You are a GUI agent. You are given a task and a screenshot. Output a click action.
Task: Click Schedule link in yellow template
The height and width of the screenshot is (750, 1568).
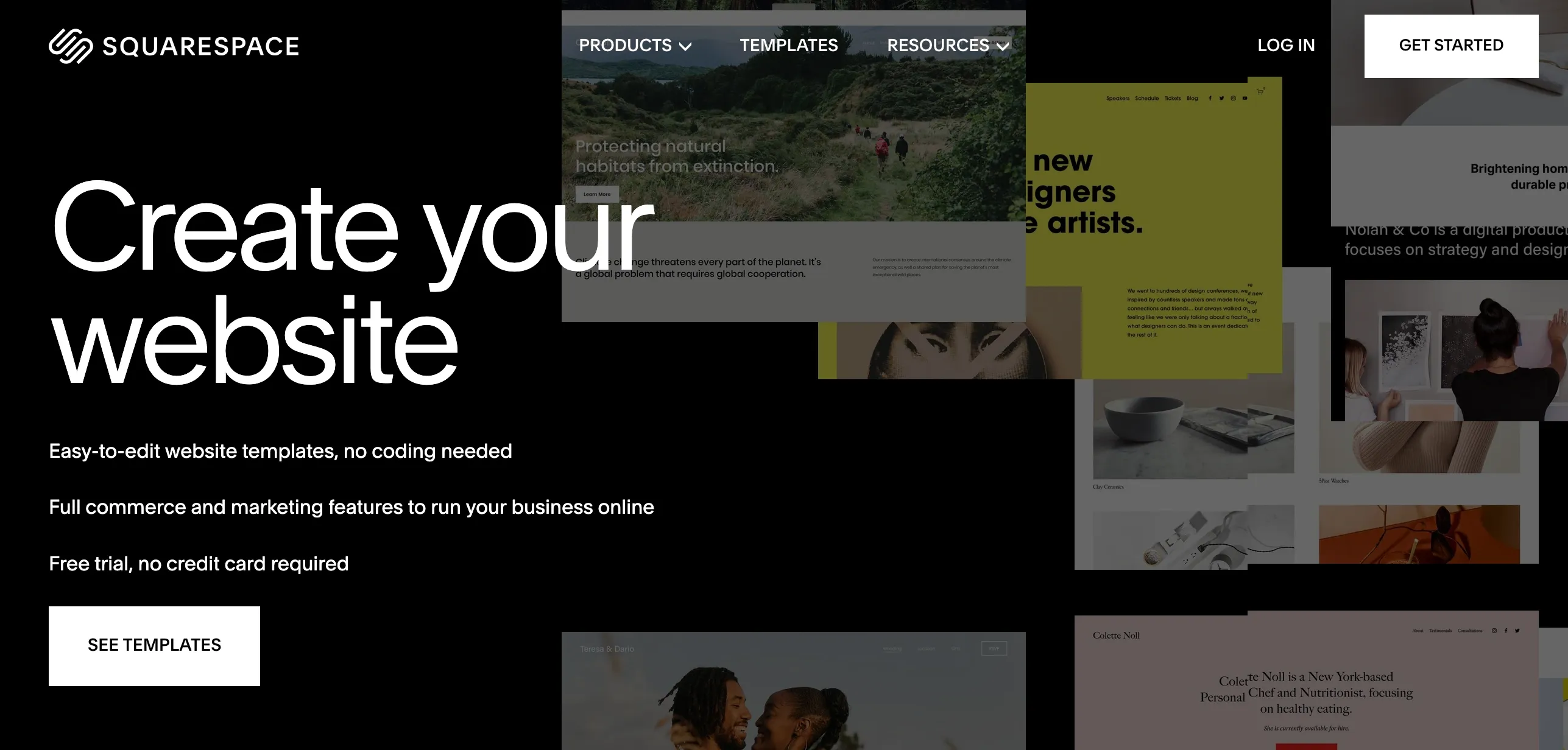tap(1146, 98)
